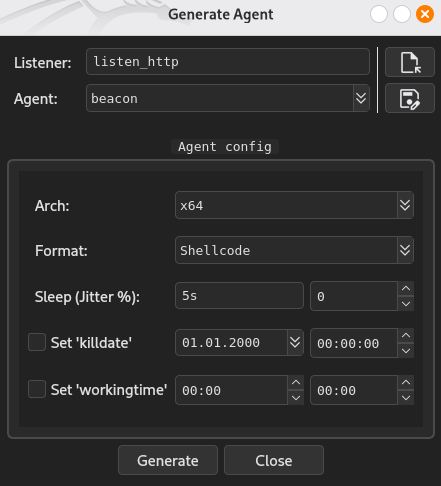Enable the Set 'killdate' checkbox
The height and width of the screenshot is (486, 441).
click(x=37, y=342)
